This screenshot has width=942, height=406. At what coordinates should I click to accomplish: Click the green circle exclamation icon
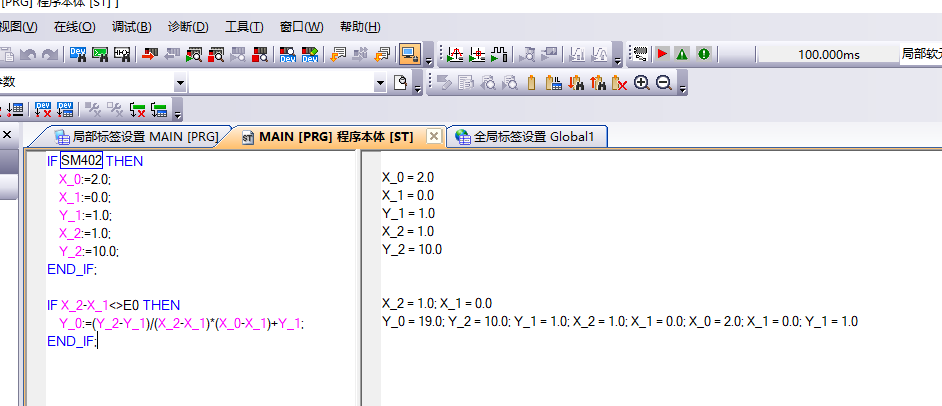tap(703, 54)
